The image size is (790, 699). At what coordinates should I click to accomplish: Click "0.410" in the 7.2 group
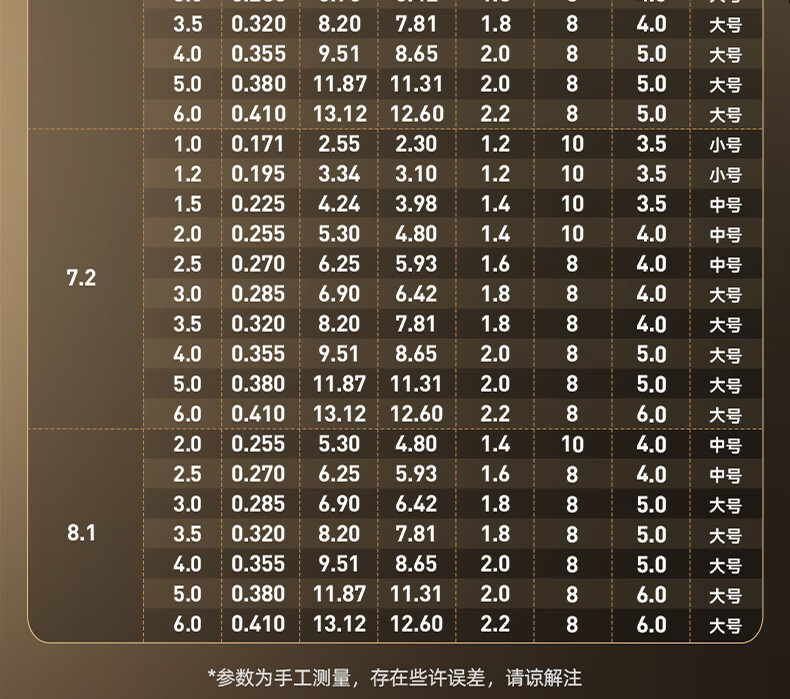[258, 414]
